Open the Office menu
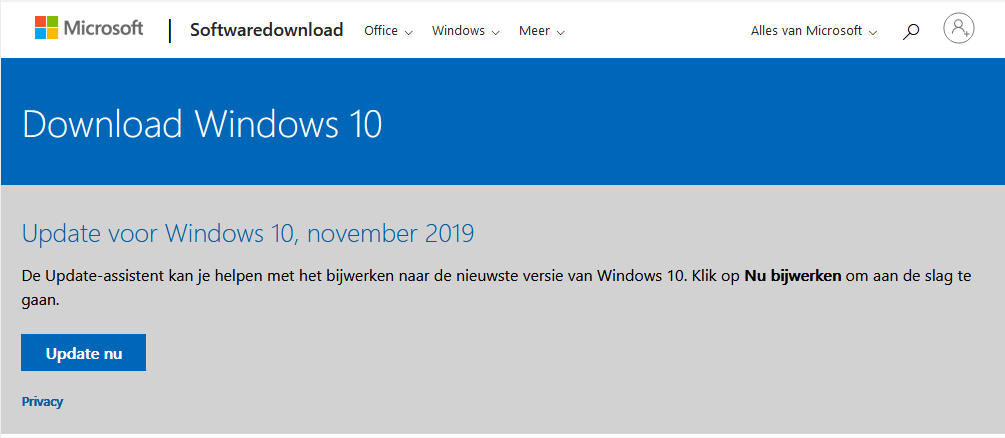This screenshot has height=438, width=1005. tap(381, 31)
